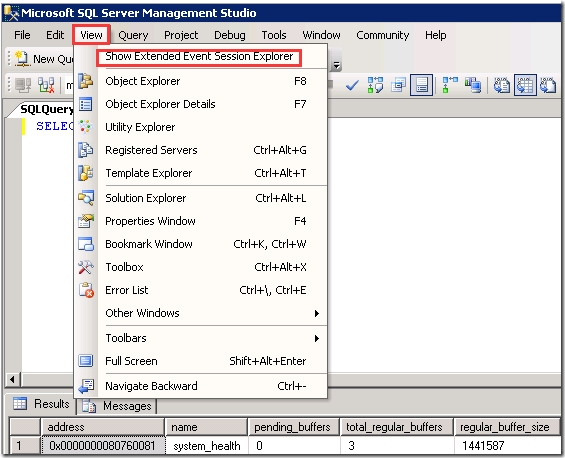Click the Connect toolbar icon
Image resolution: width=565 pixels, height=458 pixels.
pos(23,85)
